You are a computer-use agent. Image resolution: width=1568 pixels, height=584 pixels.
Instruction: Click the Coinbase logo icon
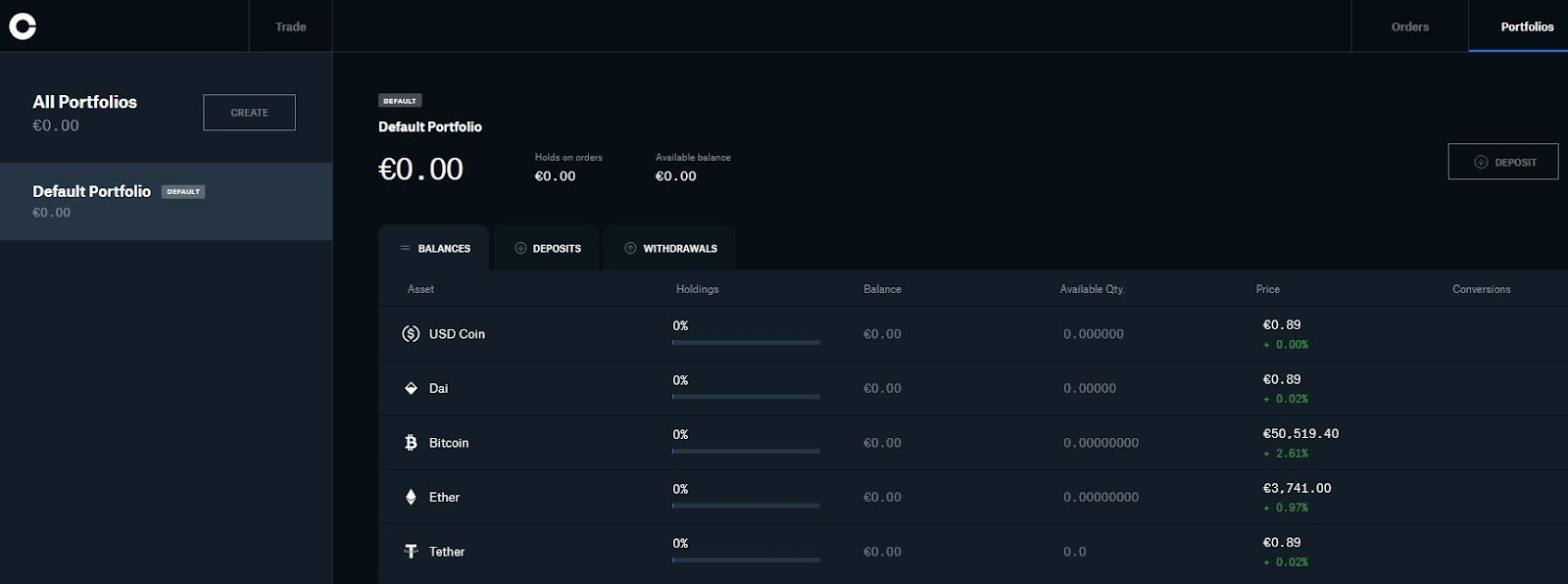tap(23, 26)
